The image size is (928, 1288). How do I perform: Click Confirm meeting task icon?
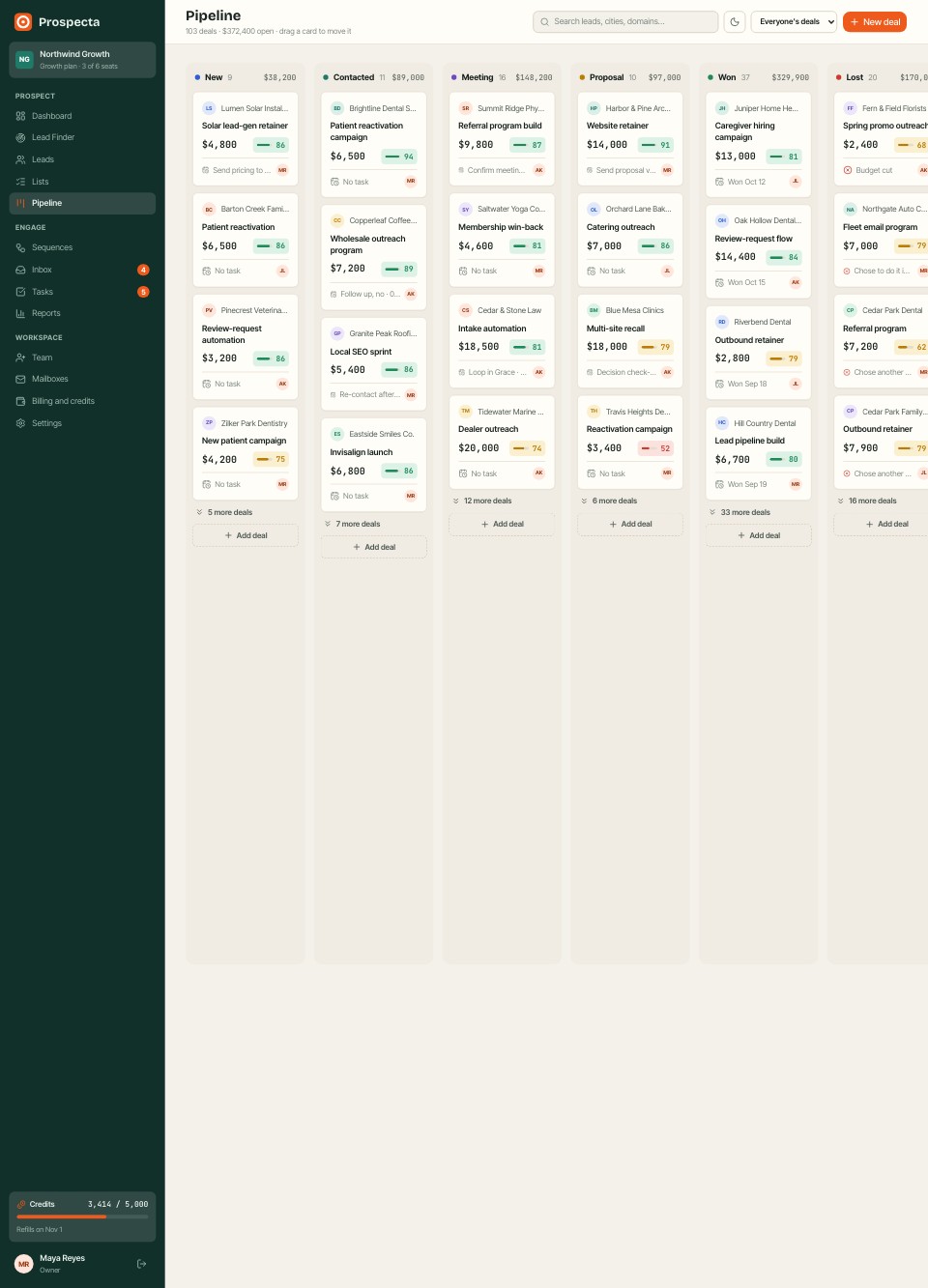click(461, 170)
